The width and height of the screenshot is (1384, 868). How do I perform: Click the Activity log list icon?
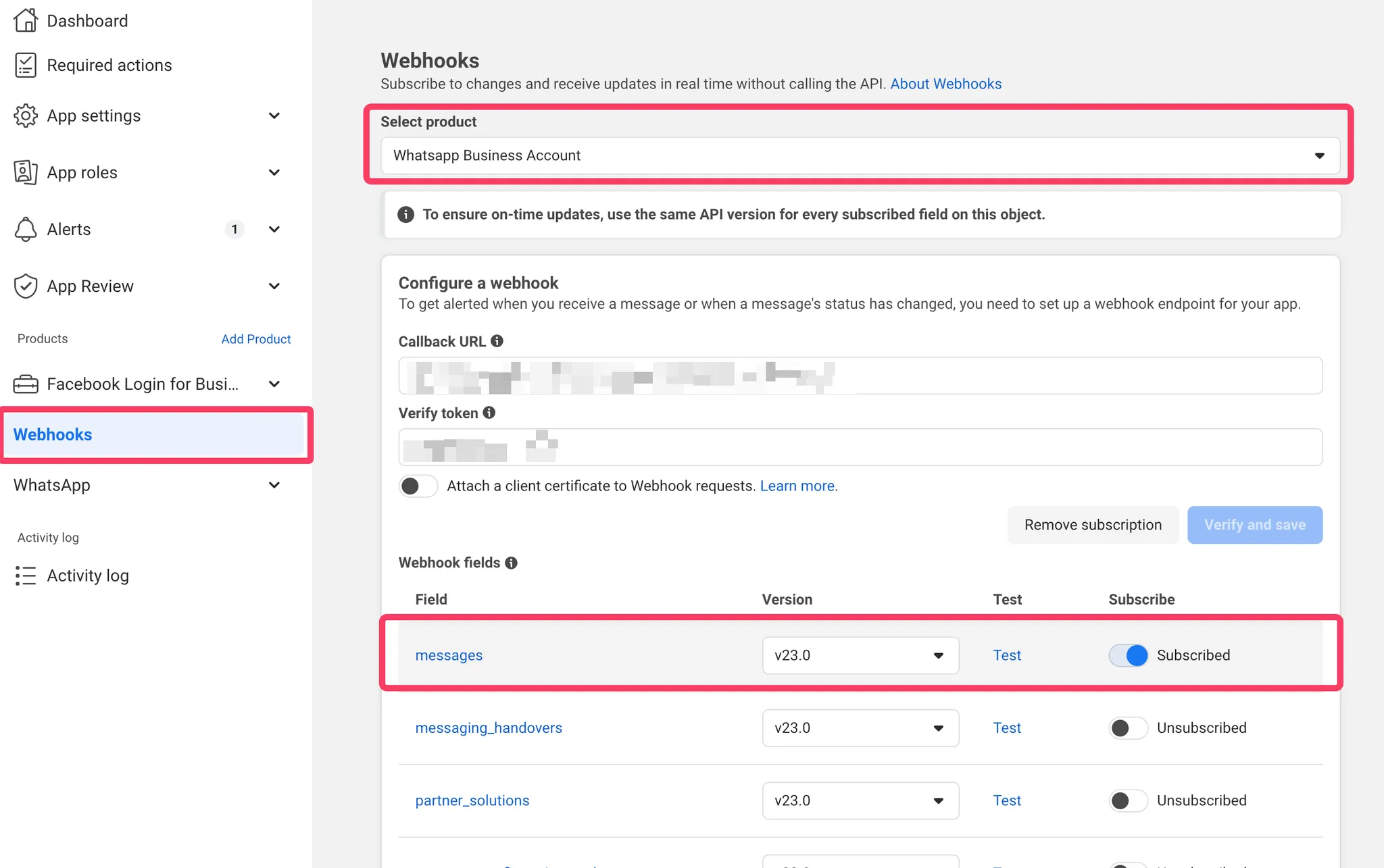[x=26, y=576]
